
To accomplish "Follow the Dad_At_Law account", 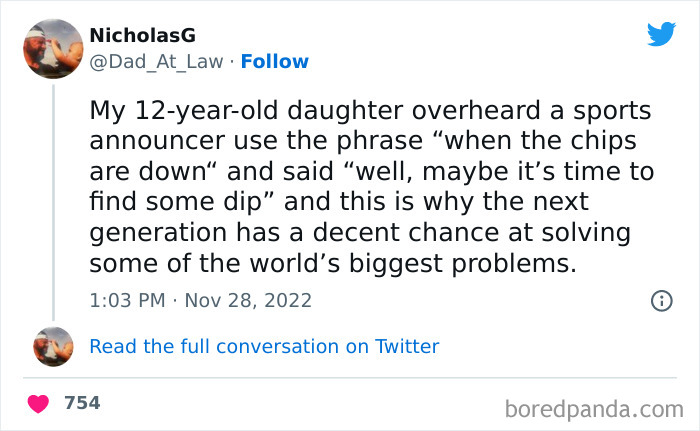I will click(x=273, y=62).
